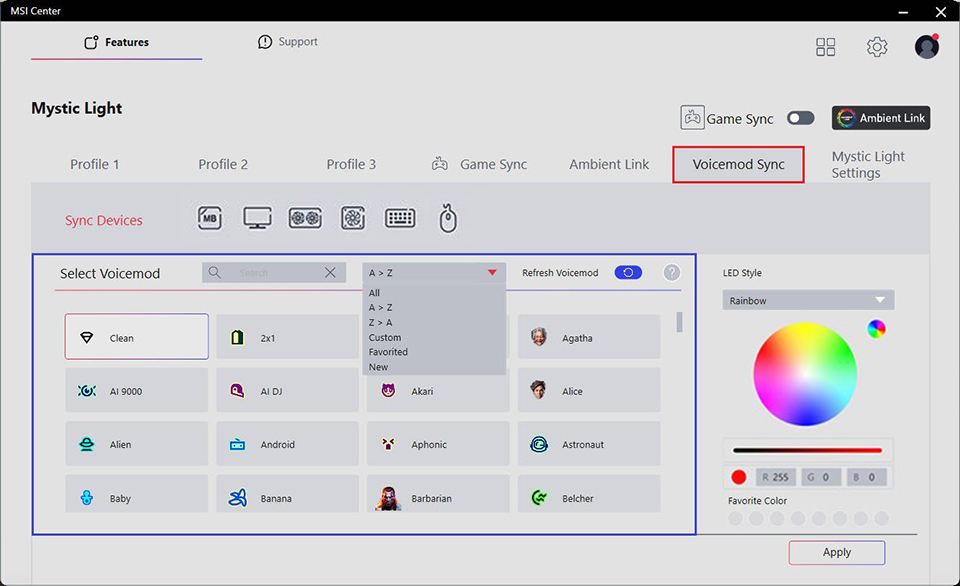Select Custom in the sort list
The width and height of the screenshot is (960, 586).
[434, 337]
